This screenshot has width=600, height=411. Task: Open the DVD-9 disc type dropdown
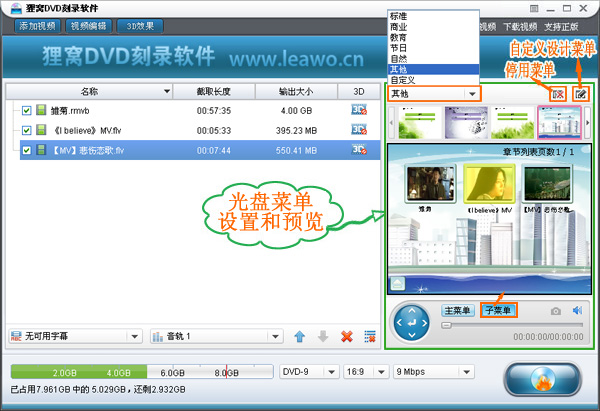309,372
